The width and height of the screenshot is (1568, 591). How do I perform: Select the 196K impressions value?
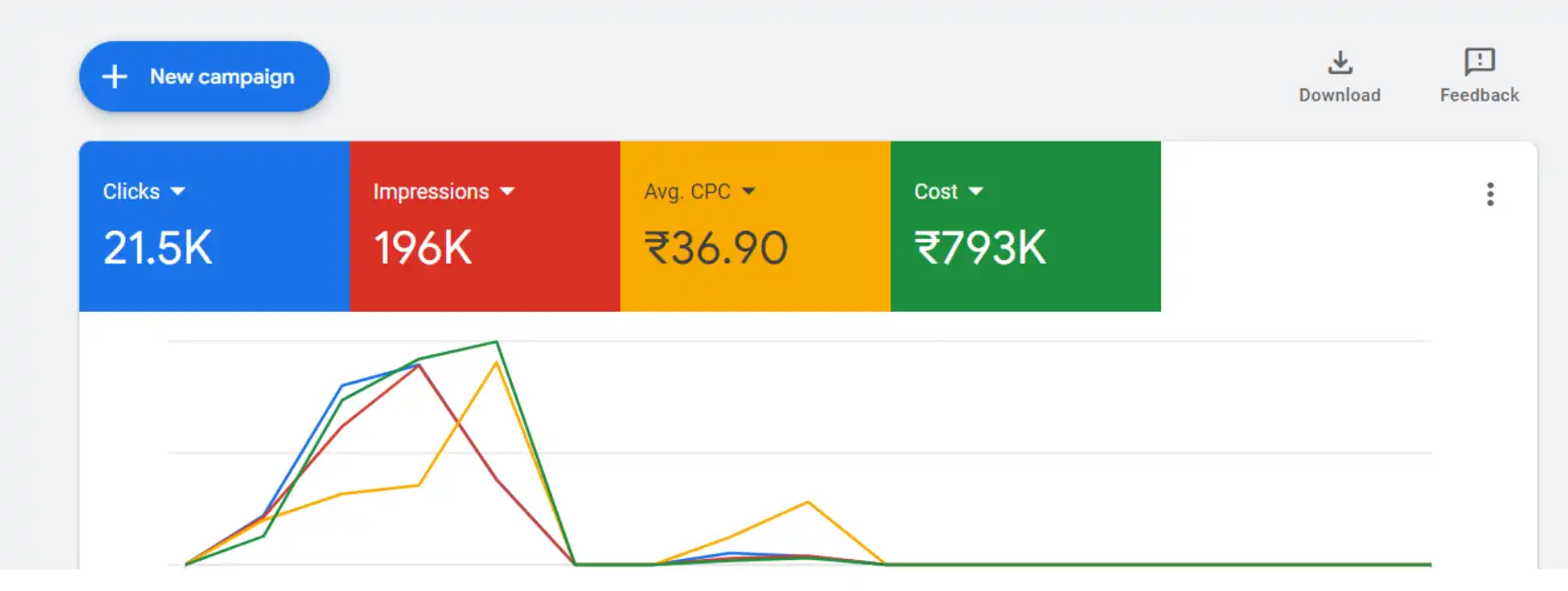[x=422, y=248]
